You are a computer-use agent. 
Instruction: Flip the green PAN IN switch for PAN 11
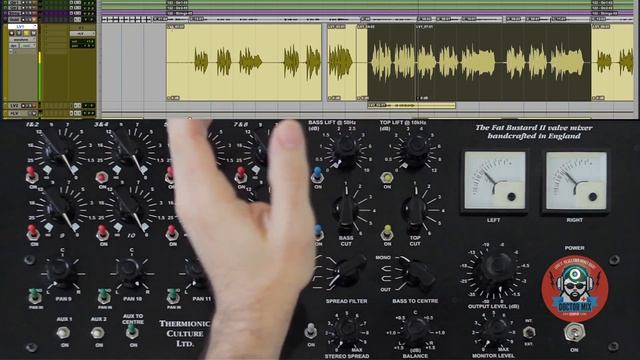[173, 296]
